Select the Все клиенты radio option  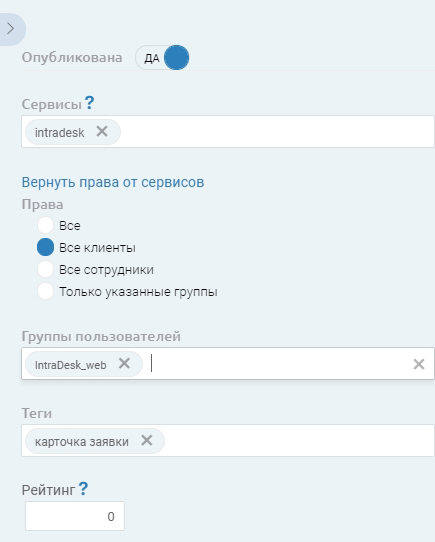coord(45,247)
